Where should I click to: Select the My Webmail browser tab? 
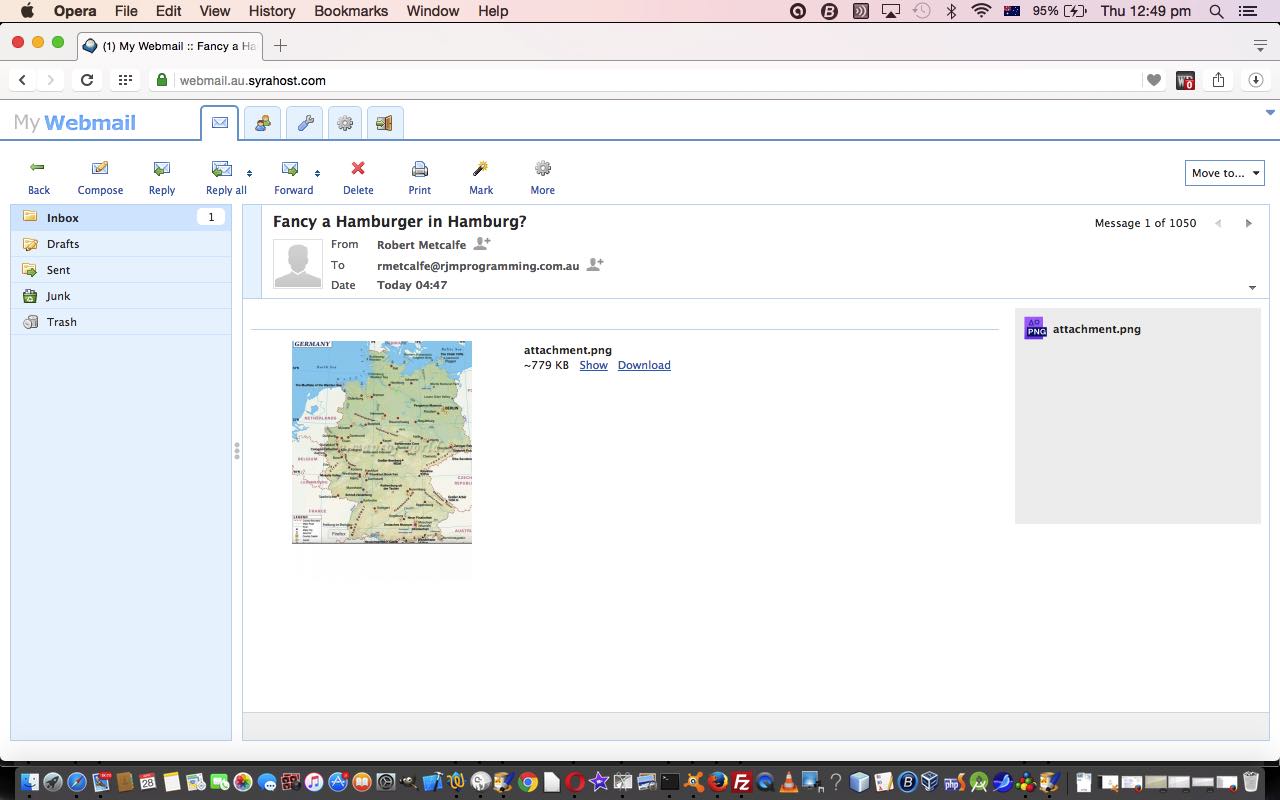(169, 45)
